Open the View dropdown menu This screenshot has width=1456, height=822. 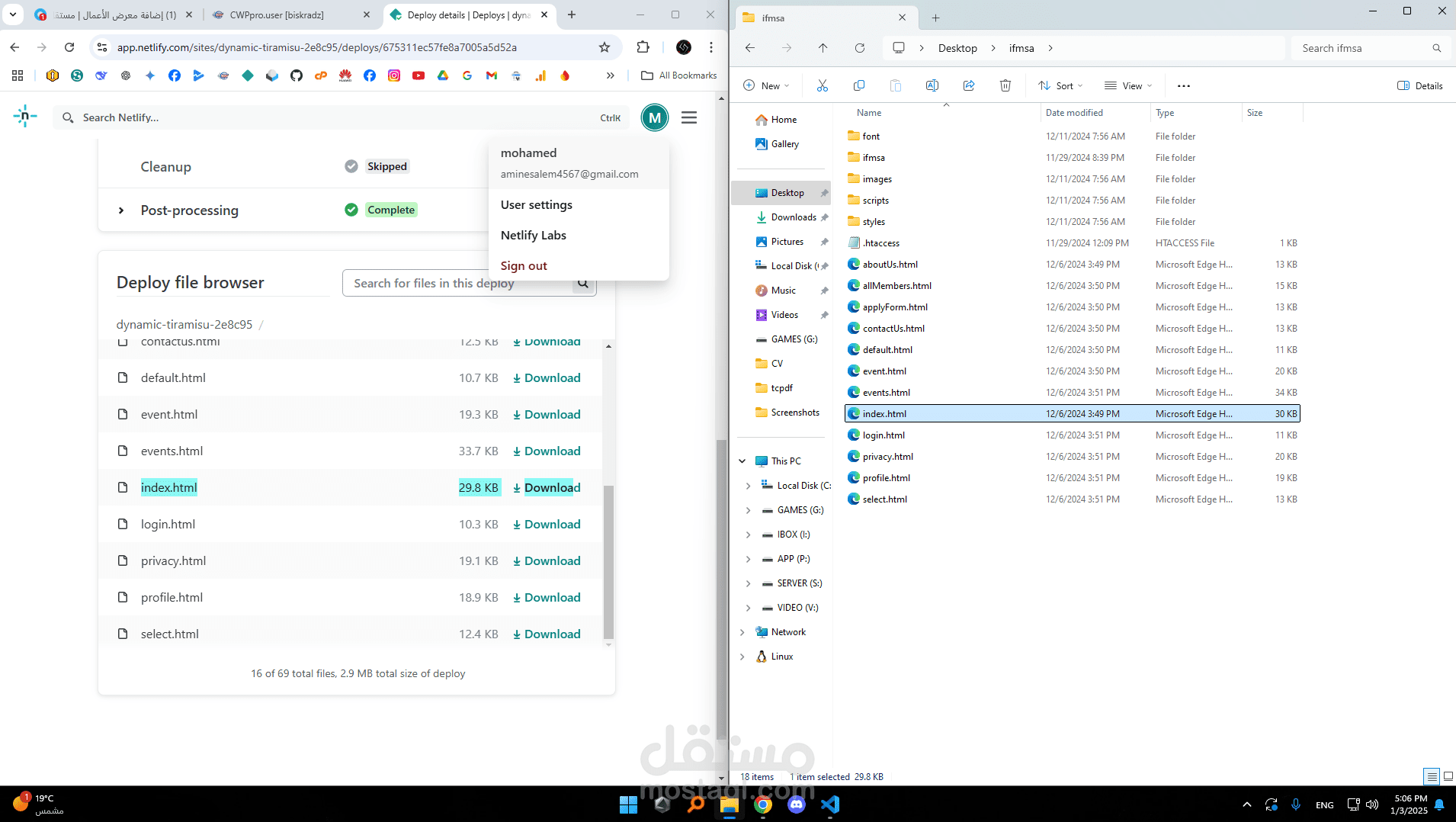click(x=1128, y=85)
